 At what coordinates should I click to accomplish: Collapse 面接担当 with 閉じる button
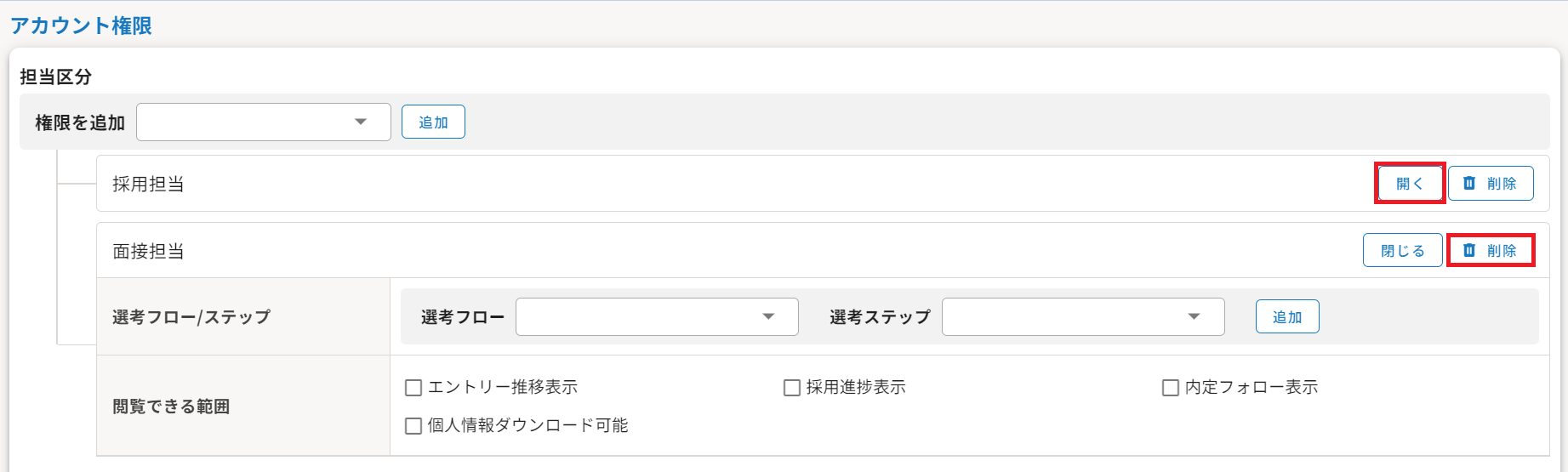(x=1403, y=250)
